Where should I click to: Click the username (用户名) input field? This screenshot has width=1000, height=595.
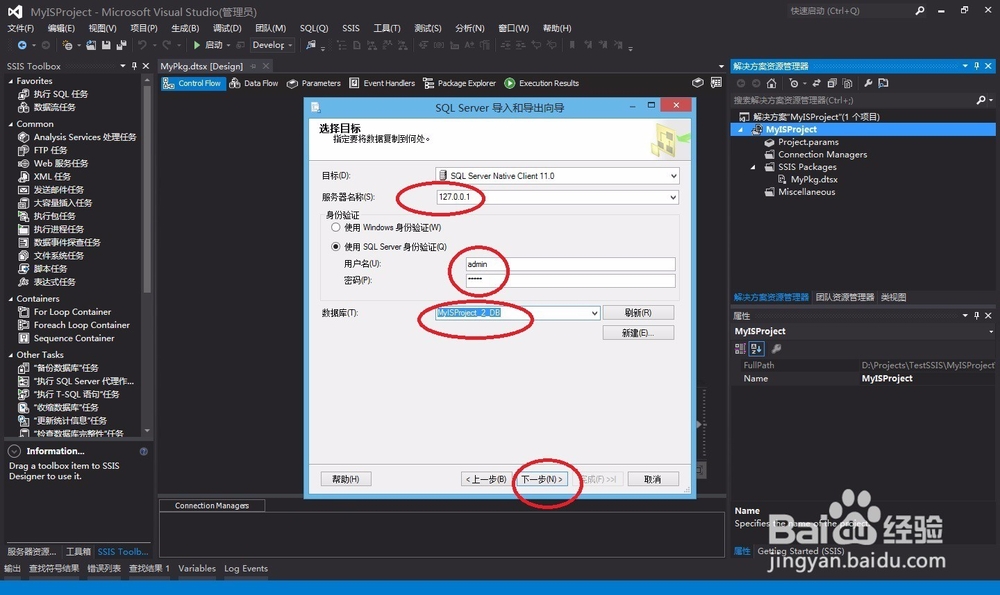click(570, 264)
